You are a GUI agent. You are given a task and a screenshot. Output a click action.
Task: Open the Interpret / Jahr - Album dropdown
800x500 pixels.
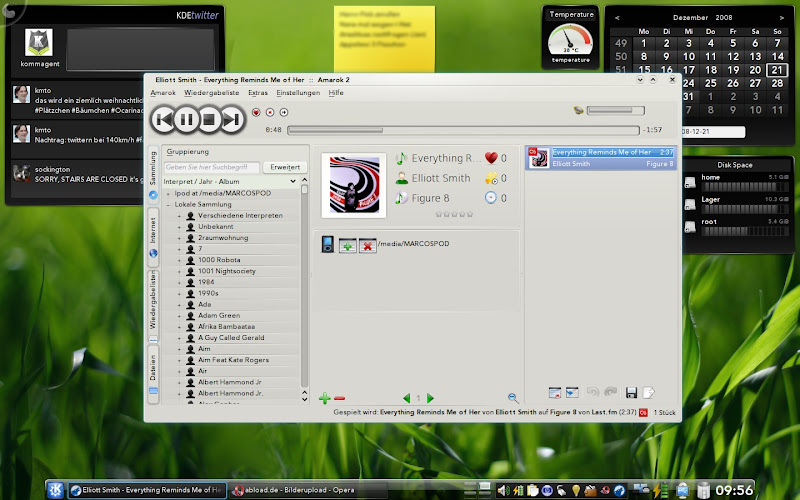[230, 182]
